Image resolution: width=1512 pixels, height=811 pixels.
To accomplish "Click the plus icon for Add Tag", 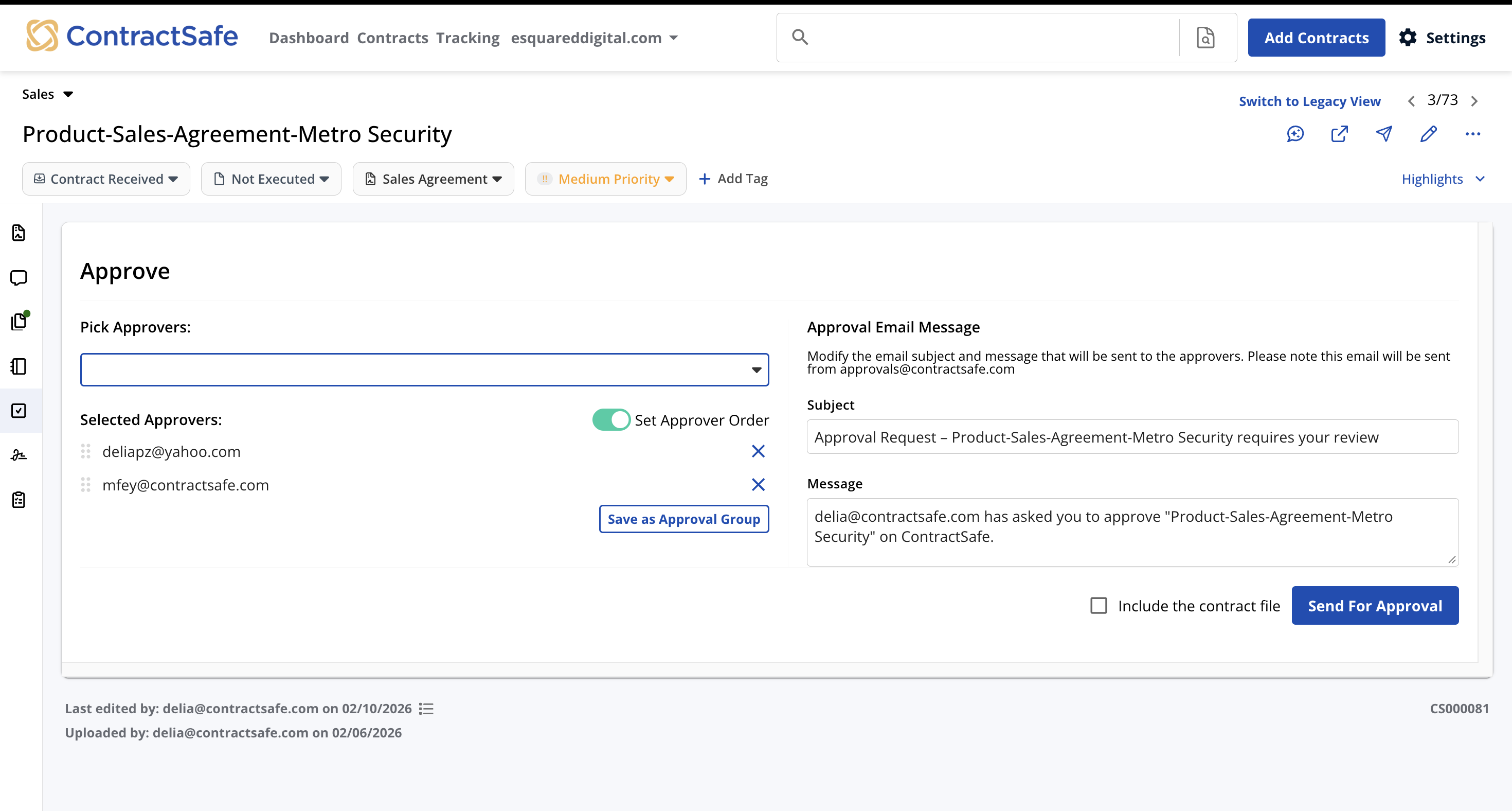I will (x=705, y=179).
